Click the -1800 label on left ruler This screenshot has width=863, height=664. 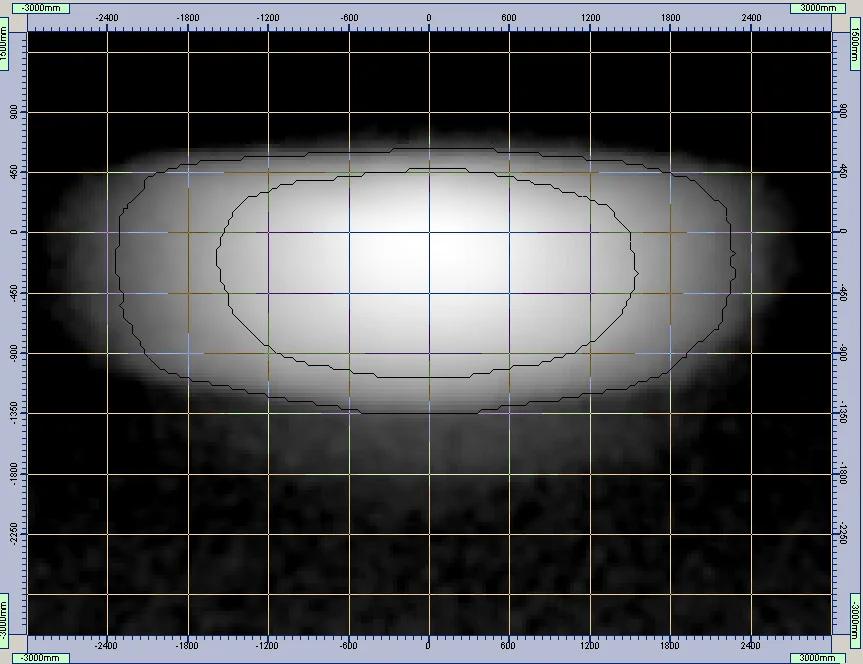coord(14,474)
